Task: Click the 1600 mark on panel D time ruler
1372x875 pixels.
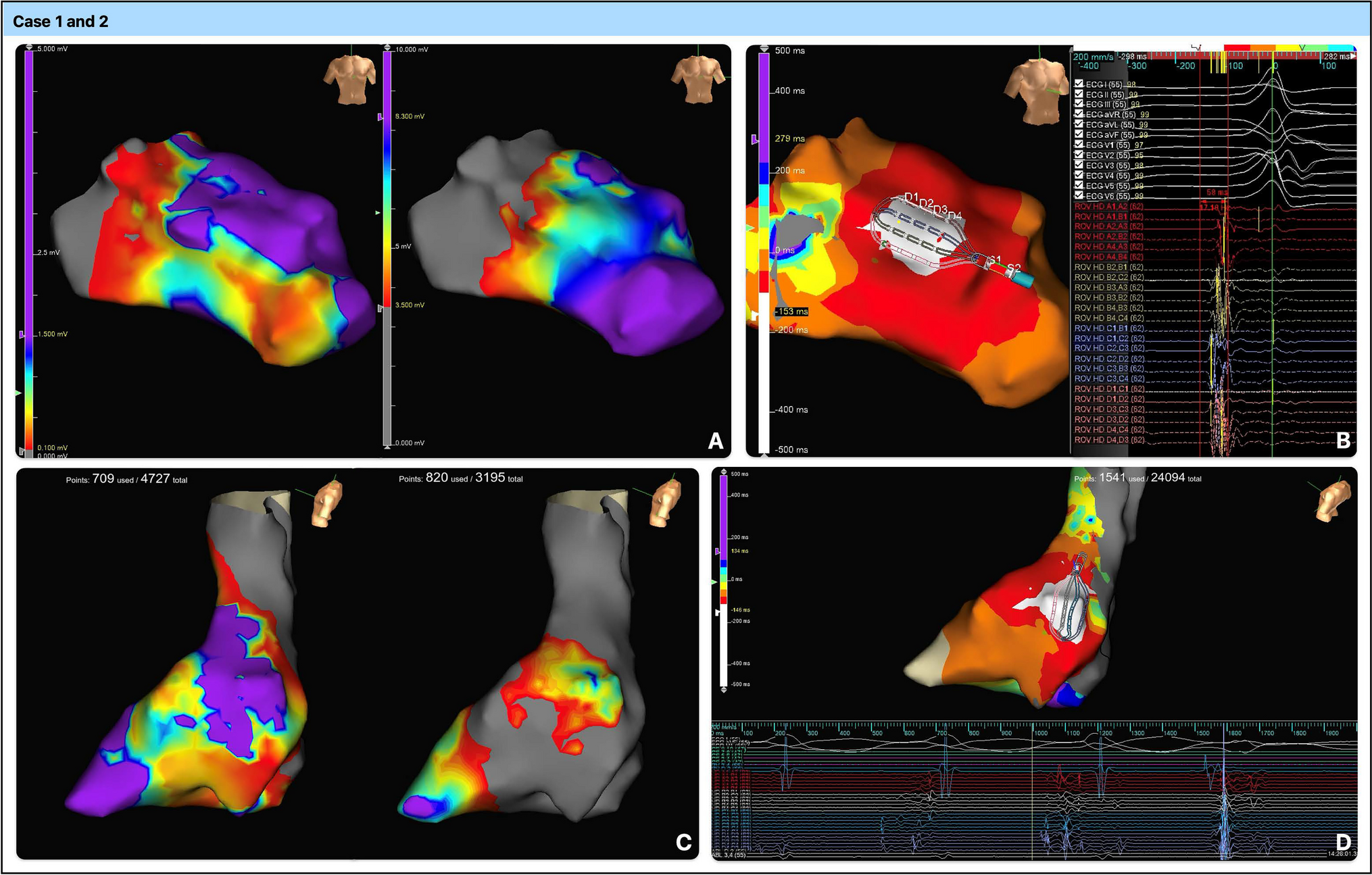Action: [1234, 733]
